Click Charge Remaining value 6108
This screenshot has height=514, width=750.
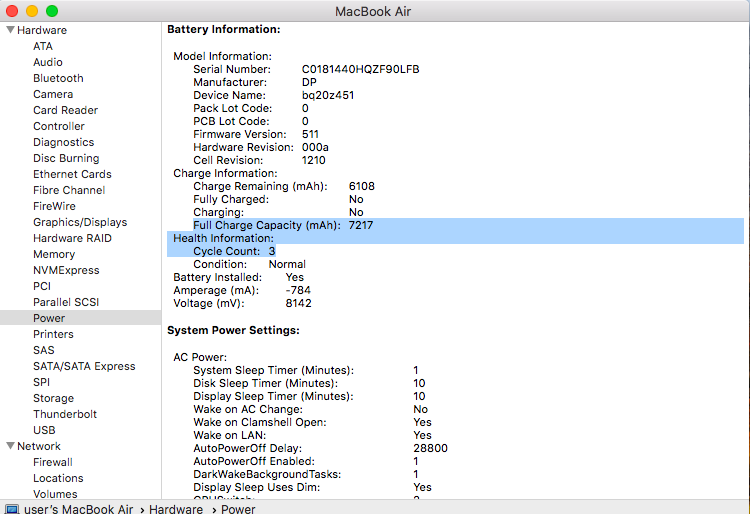pos(362,186)
